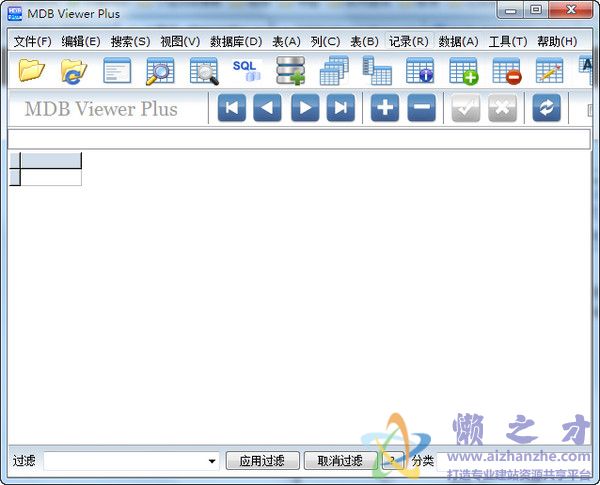Open the 帮助(H) menu
The image size is (600, 485).
click(557, 41)
